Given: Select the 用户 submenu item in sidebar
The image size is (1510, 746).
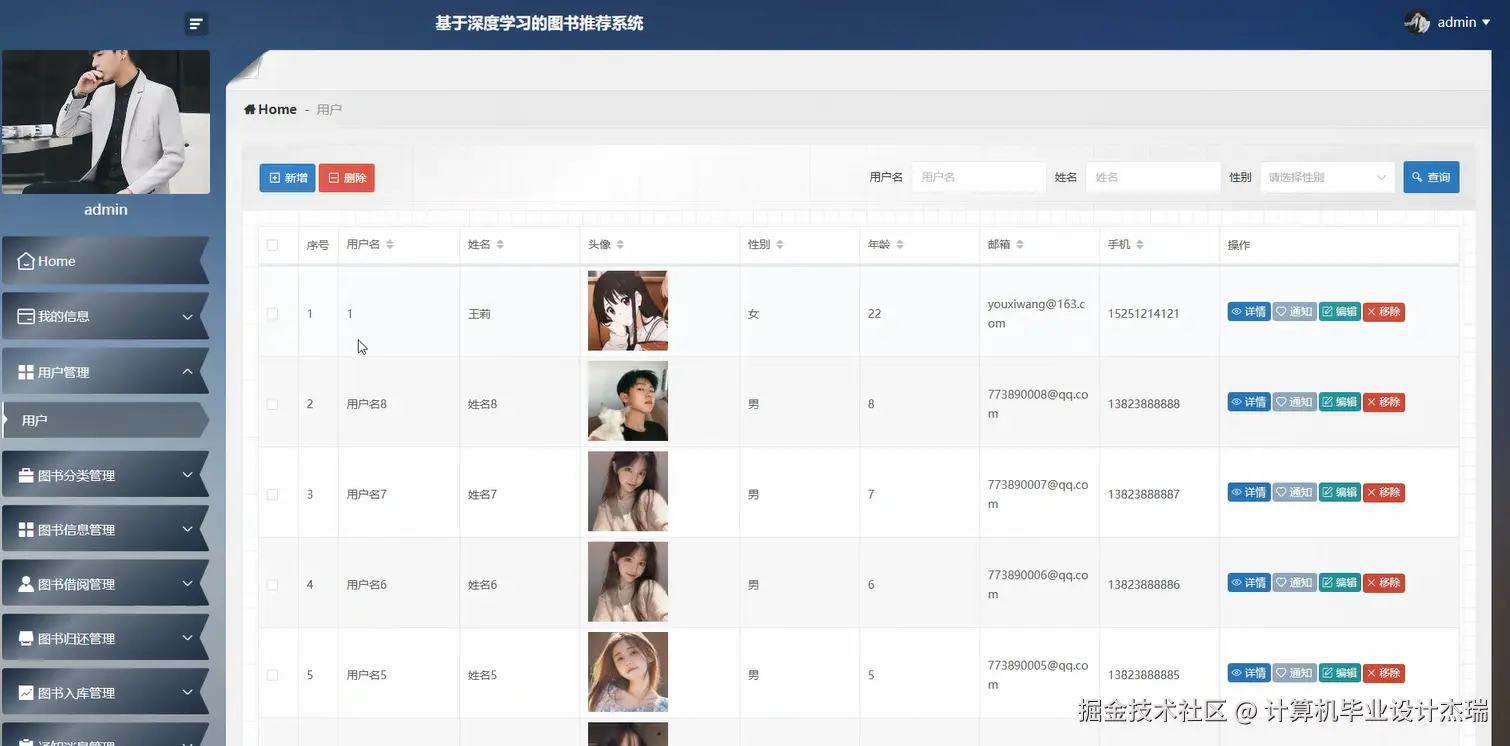Looking at the screenshot, I should pyautogui.click(x=105, y=420).
